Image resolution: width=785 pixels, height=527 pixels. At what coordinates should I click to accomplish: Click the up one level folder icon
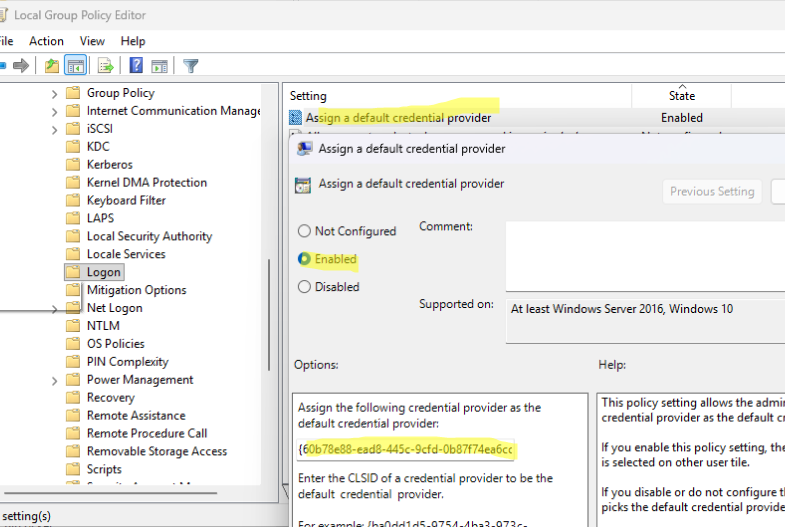(52, 66)
